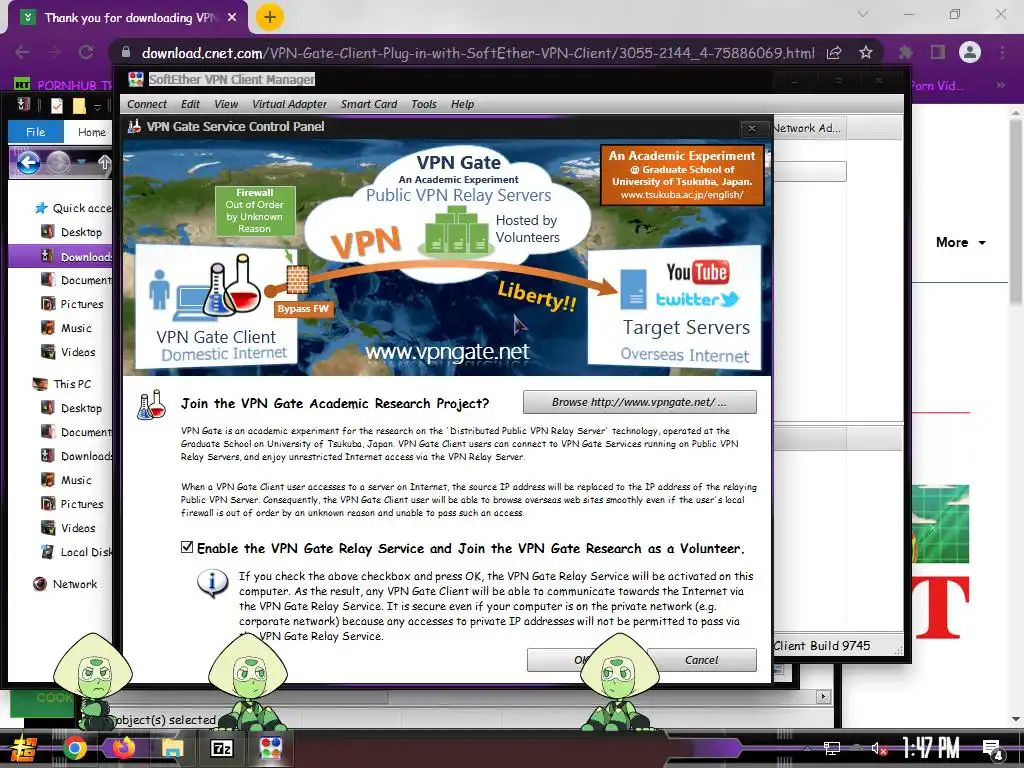Open Google Chrome from the taskbar
This screenshot has height=768, width=1024.
tap(74, 748)
